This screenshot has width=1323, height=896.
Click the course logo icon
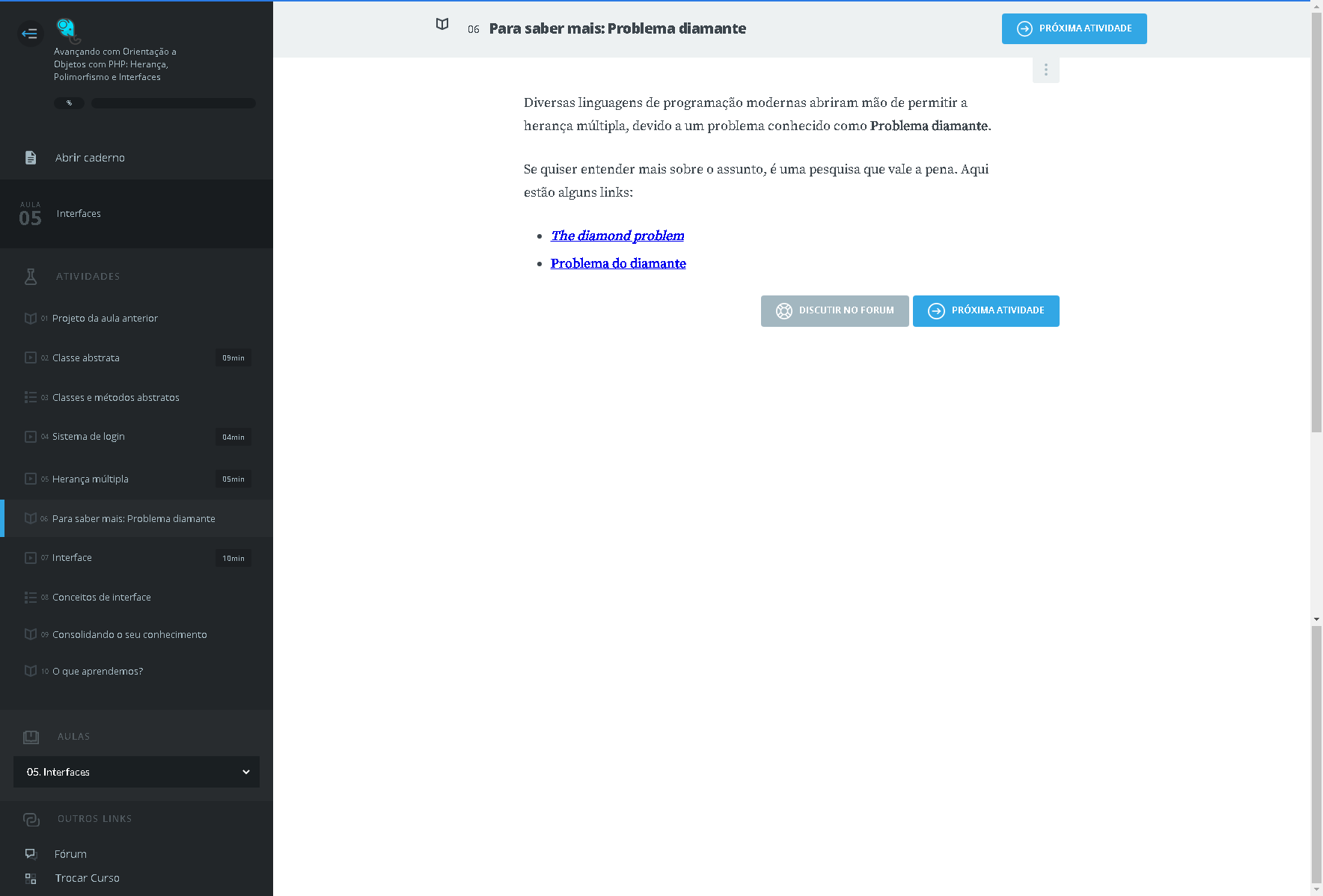coord(67,29)
